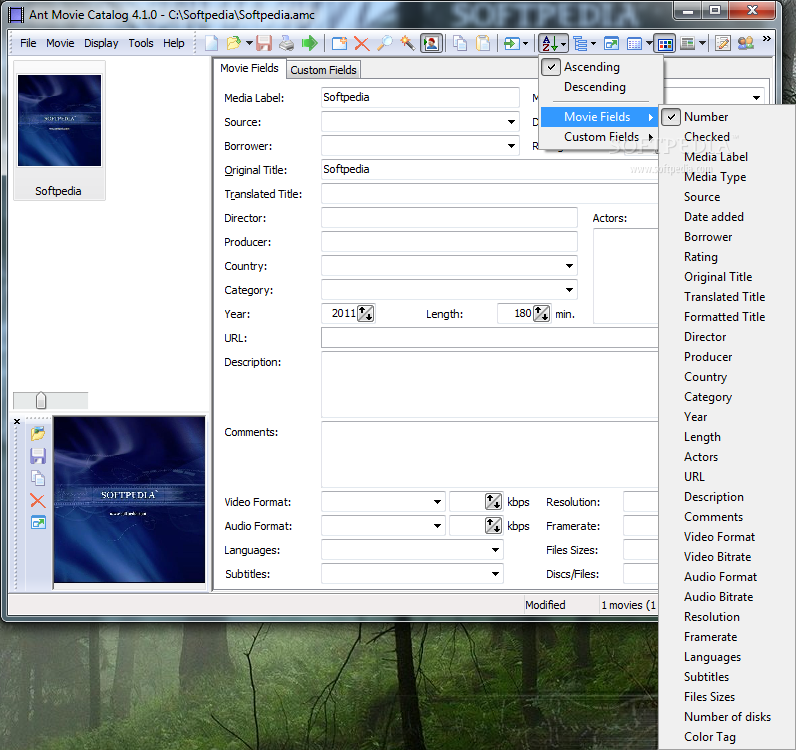Delete picture with red X in picture panel
Image resolution: width=796 pixels, height=750 pixels.
pos(38,501)
